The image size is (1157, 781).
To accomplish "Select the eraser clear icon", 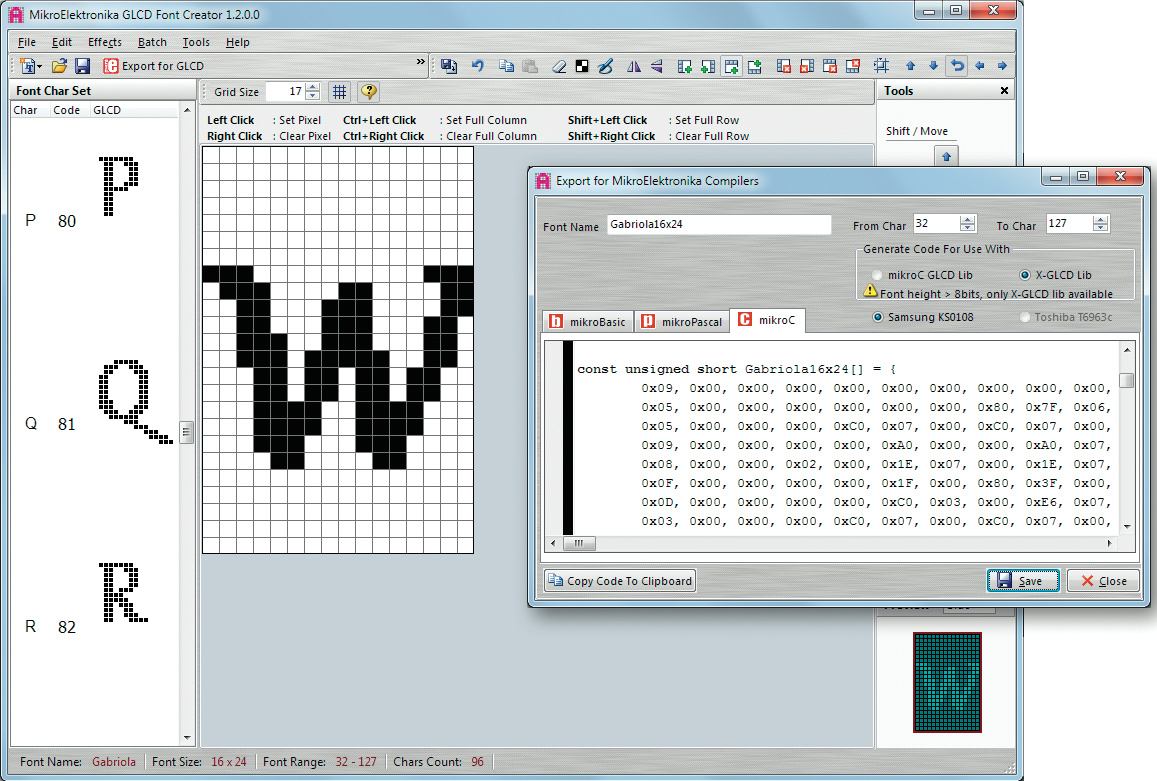I will click(x=559, y=66).
